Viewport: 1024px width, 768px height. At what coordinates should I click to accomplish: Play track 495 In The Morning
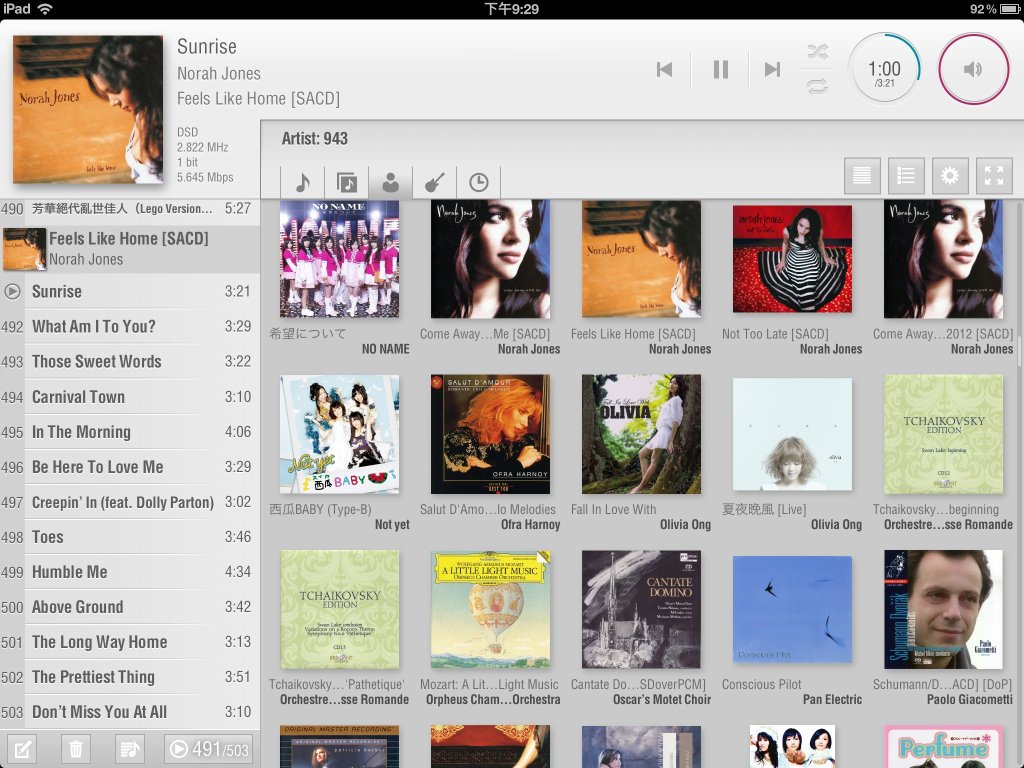130,432
